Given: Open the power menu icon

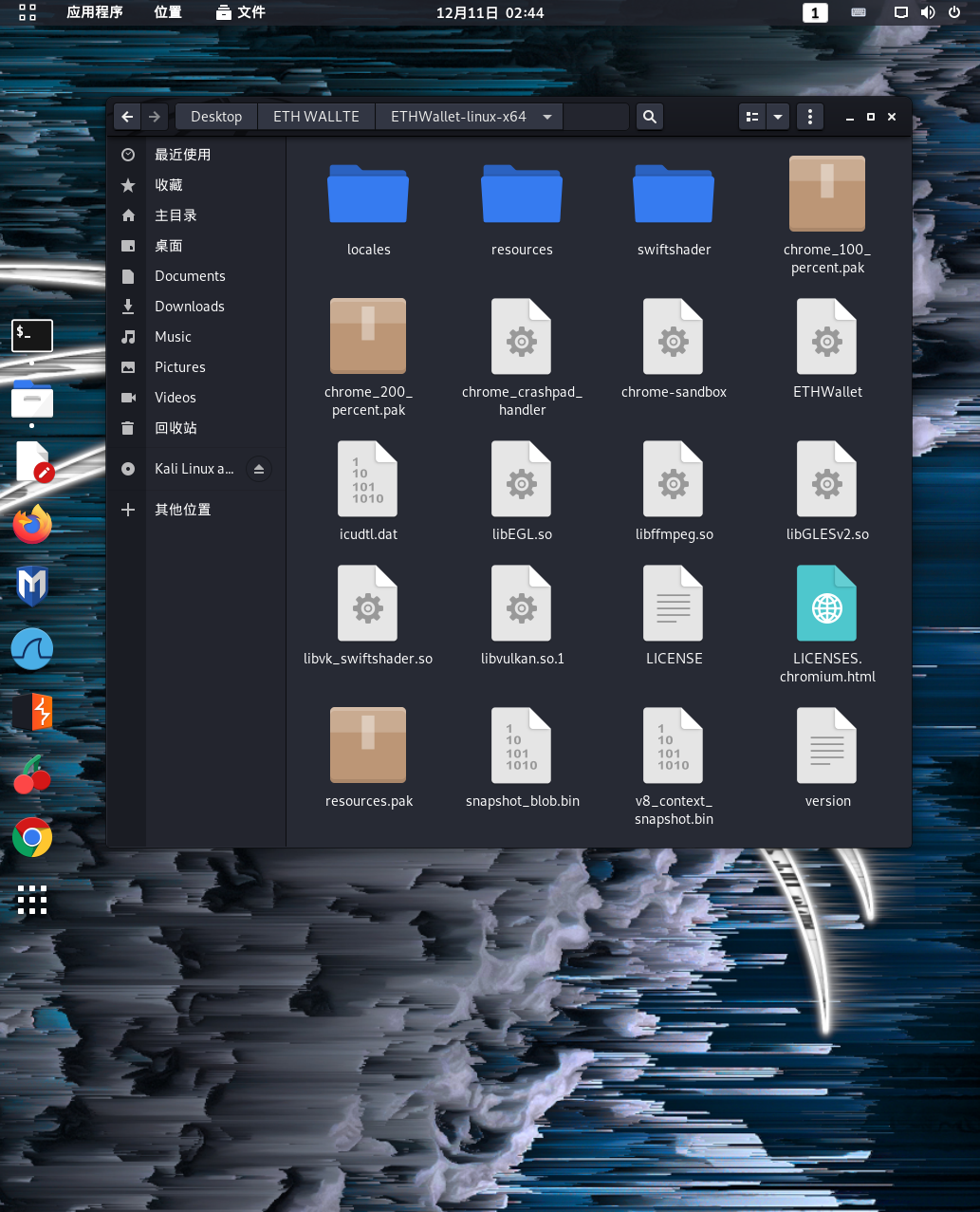Looking at the screenshot, I should click(954, 12).
